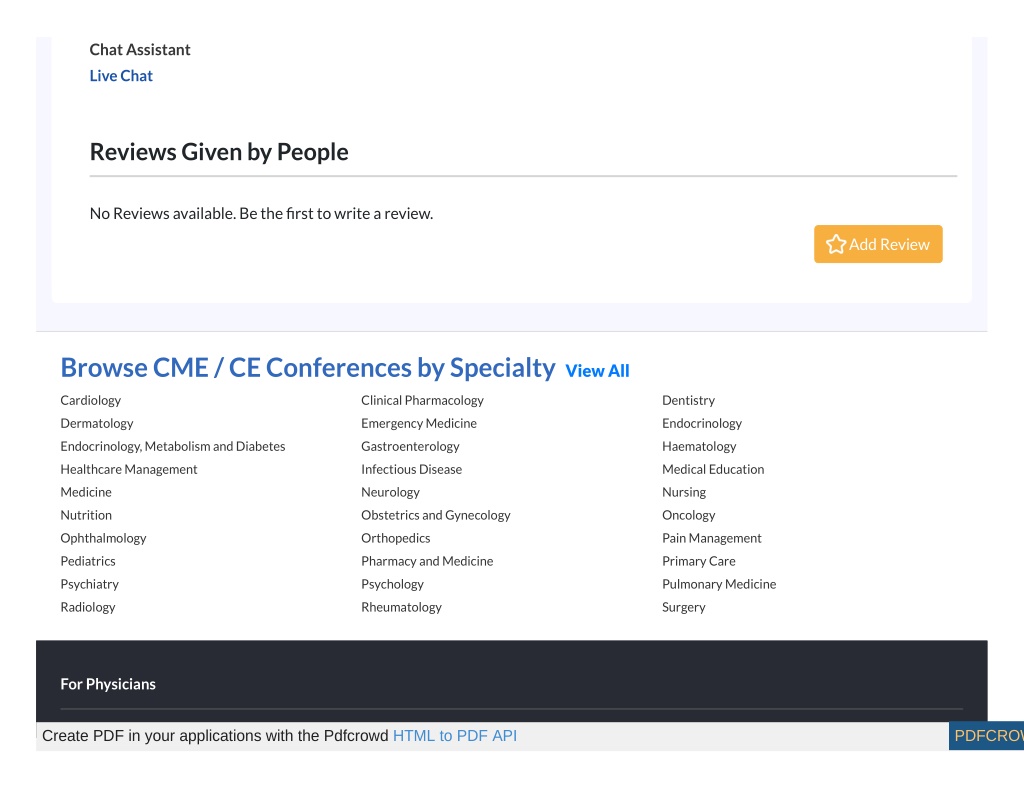
Task: Open Endocrinology, Metabolism and Diabetes link
Action: tap(173, 446)
